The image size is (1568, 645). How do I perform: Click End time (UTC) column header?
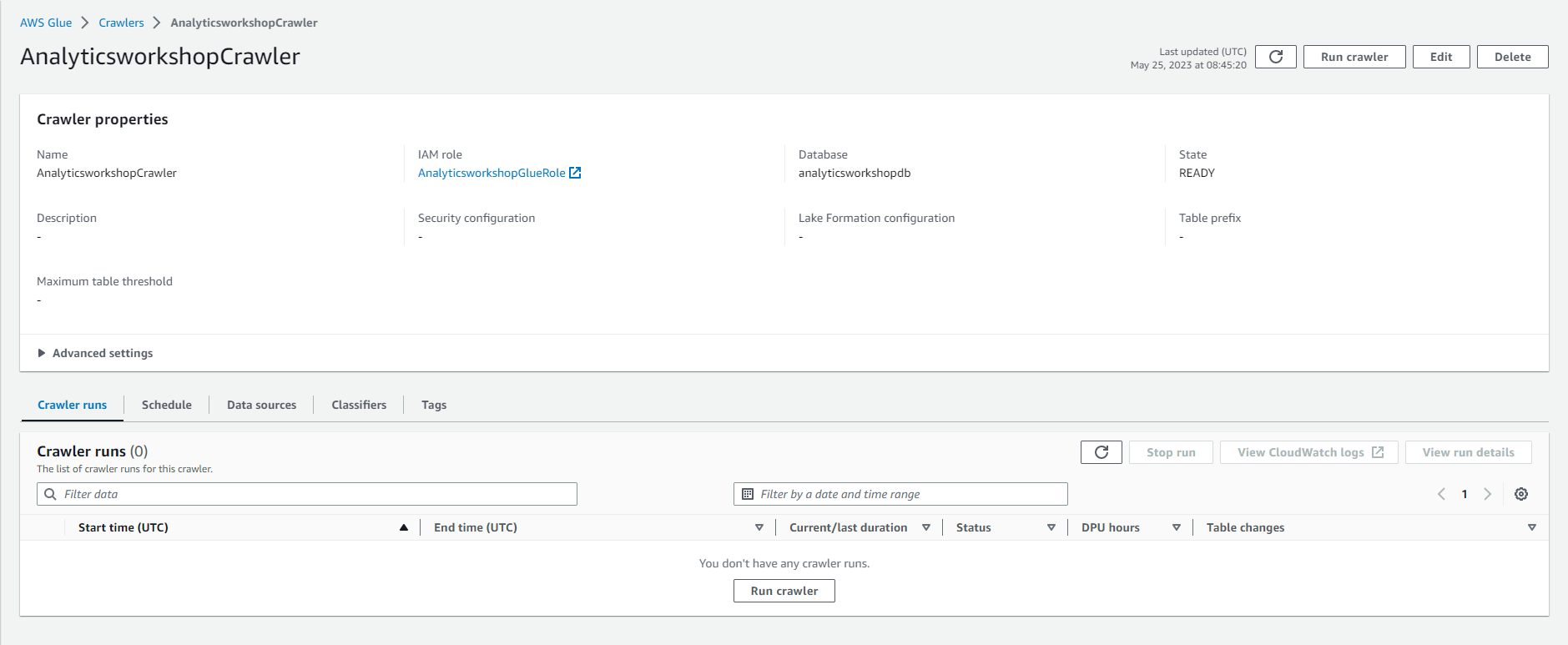coord(476,527)
